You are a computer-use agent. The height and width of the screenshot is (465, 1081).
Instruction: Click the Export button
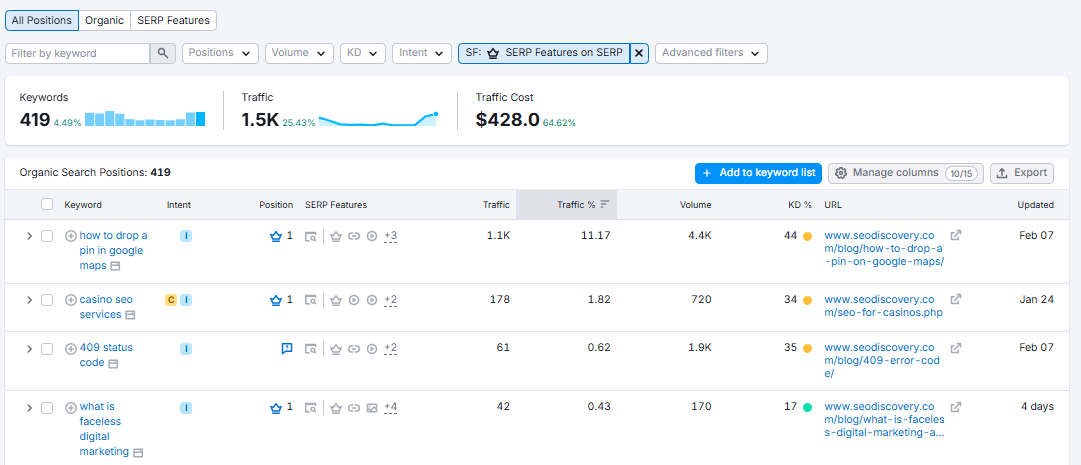click(x=1022, y=172)
